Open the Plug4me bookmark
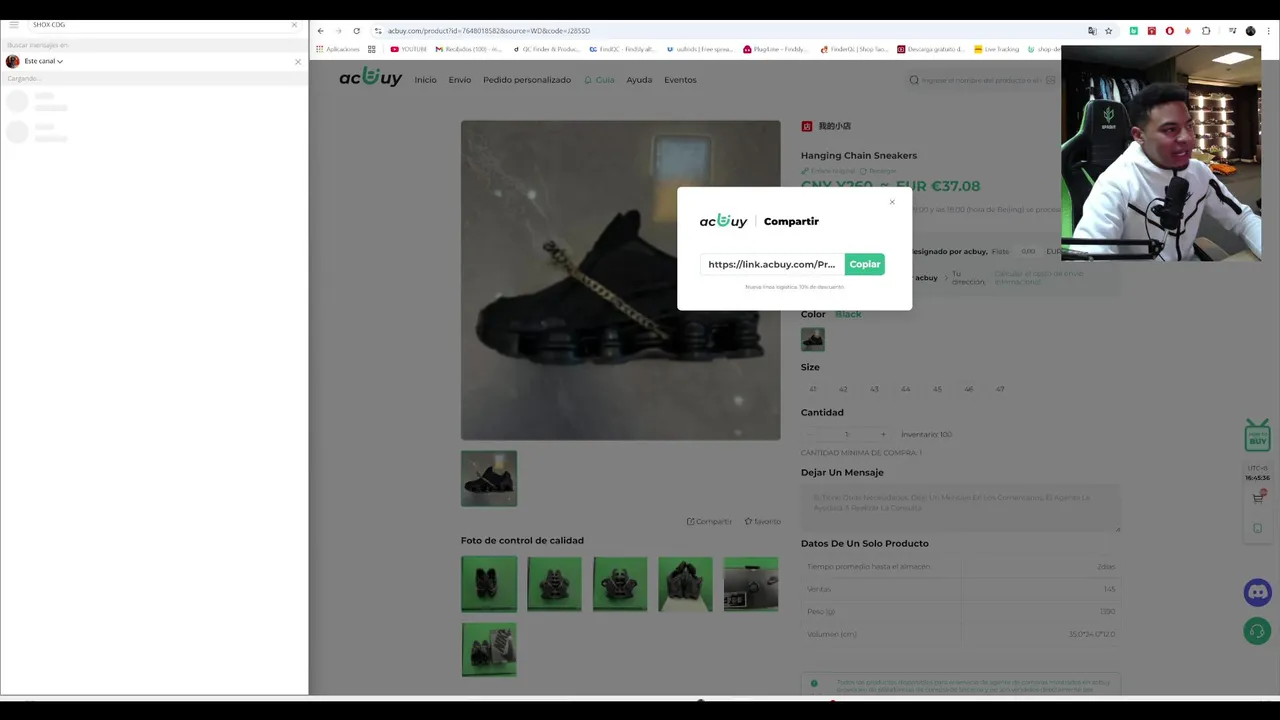 [x=775, y=49]
